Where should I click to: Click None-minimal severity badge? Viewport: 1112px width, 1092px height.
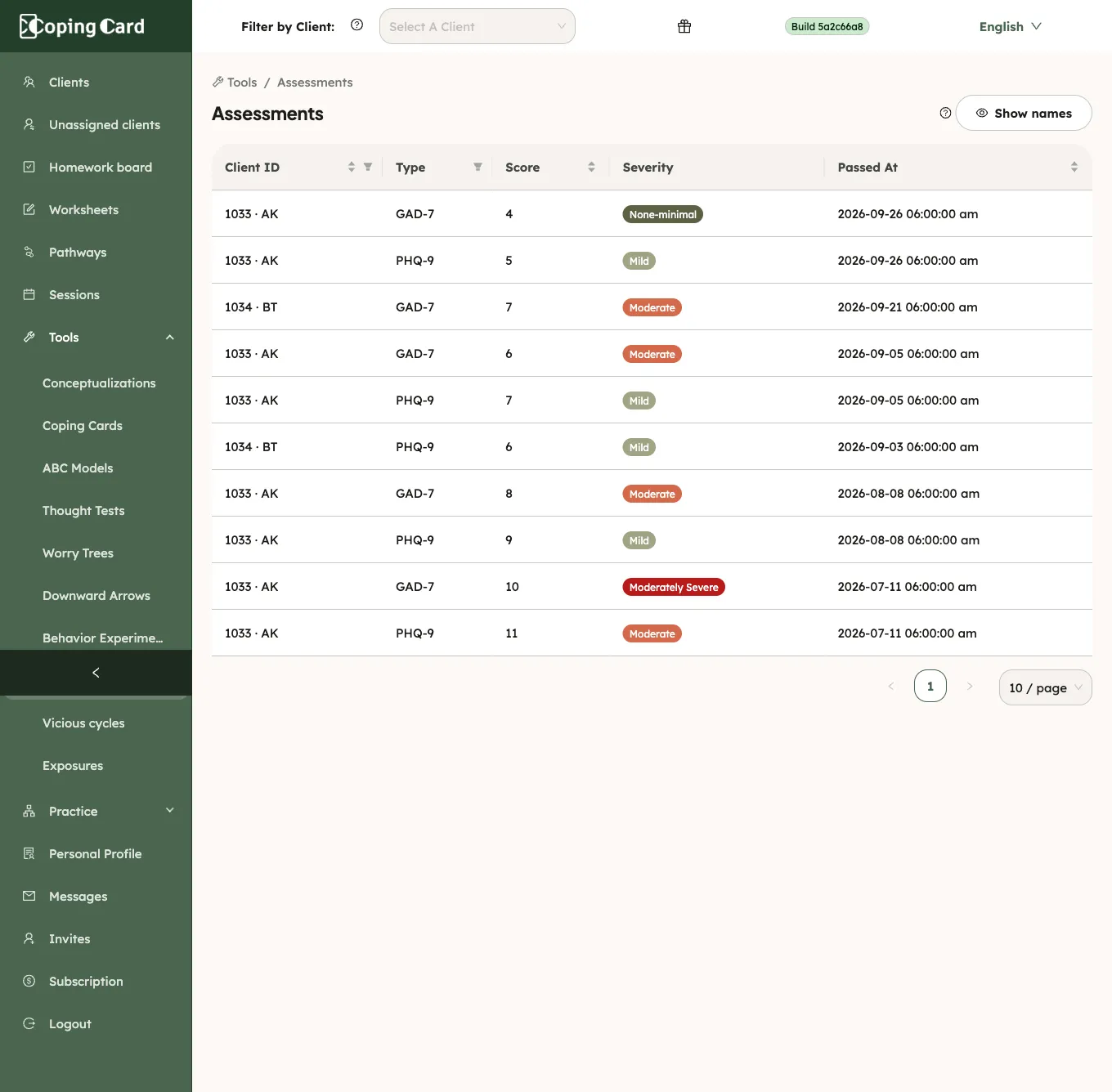click(x=662, y=214)
